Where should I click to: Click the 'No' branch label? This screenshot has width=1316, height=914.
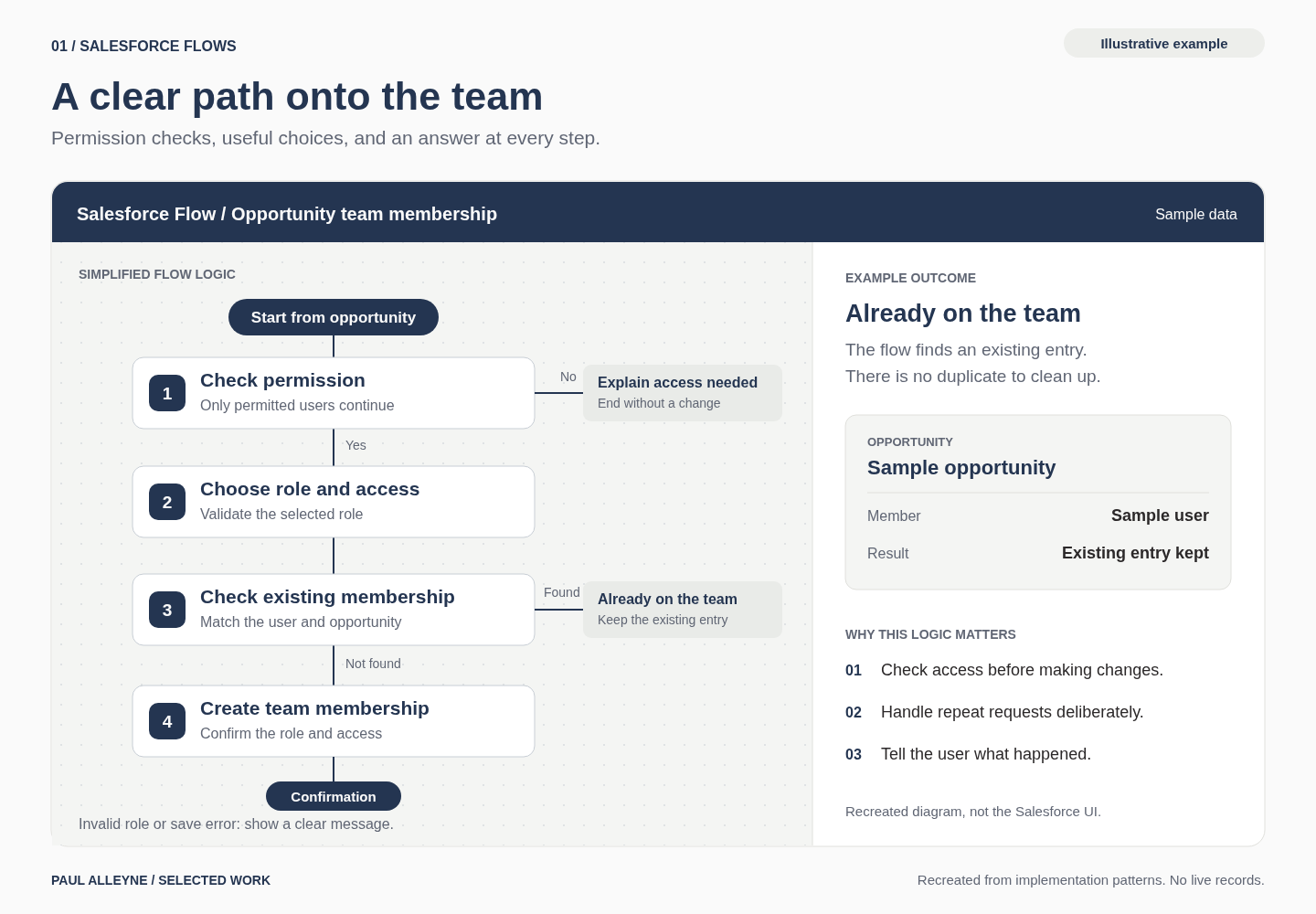click(x=568, y=377)
